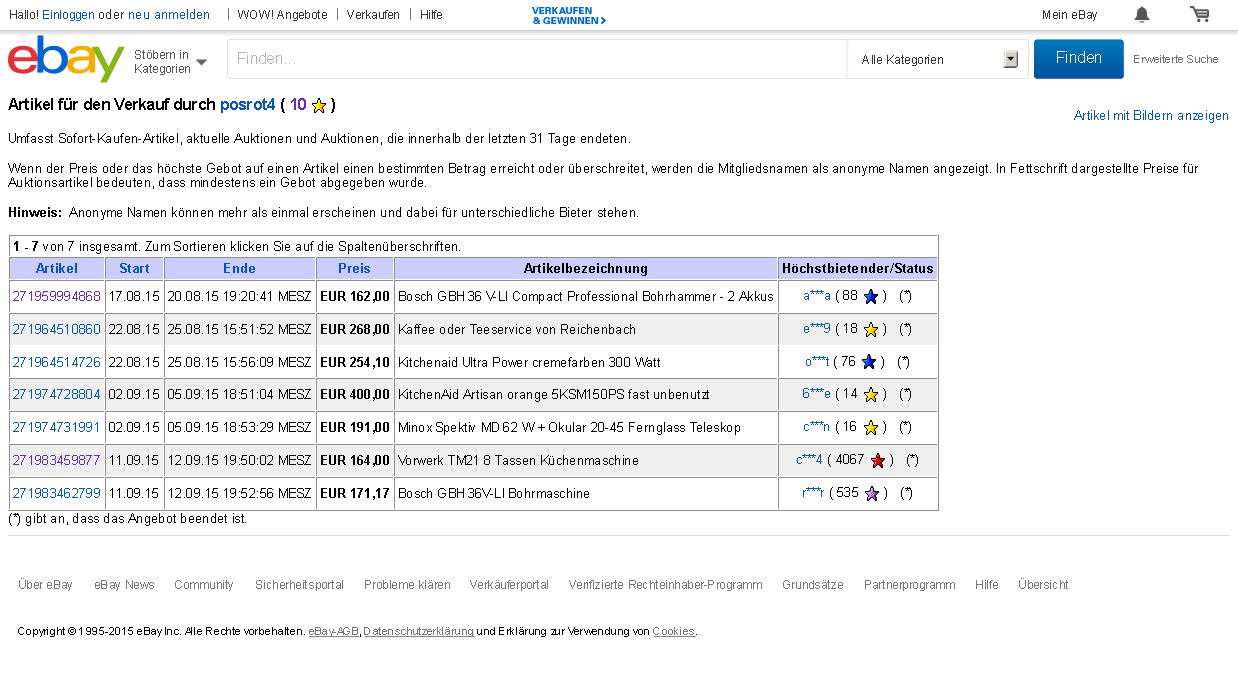
Task: Open Verifizierte Rechteinhaber-Programm link
Action: (665, 585)
